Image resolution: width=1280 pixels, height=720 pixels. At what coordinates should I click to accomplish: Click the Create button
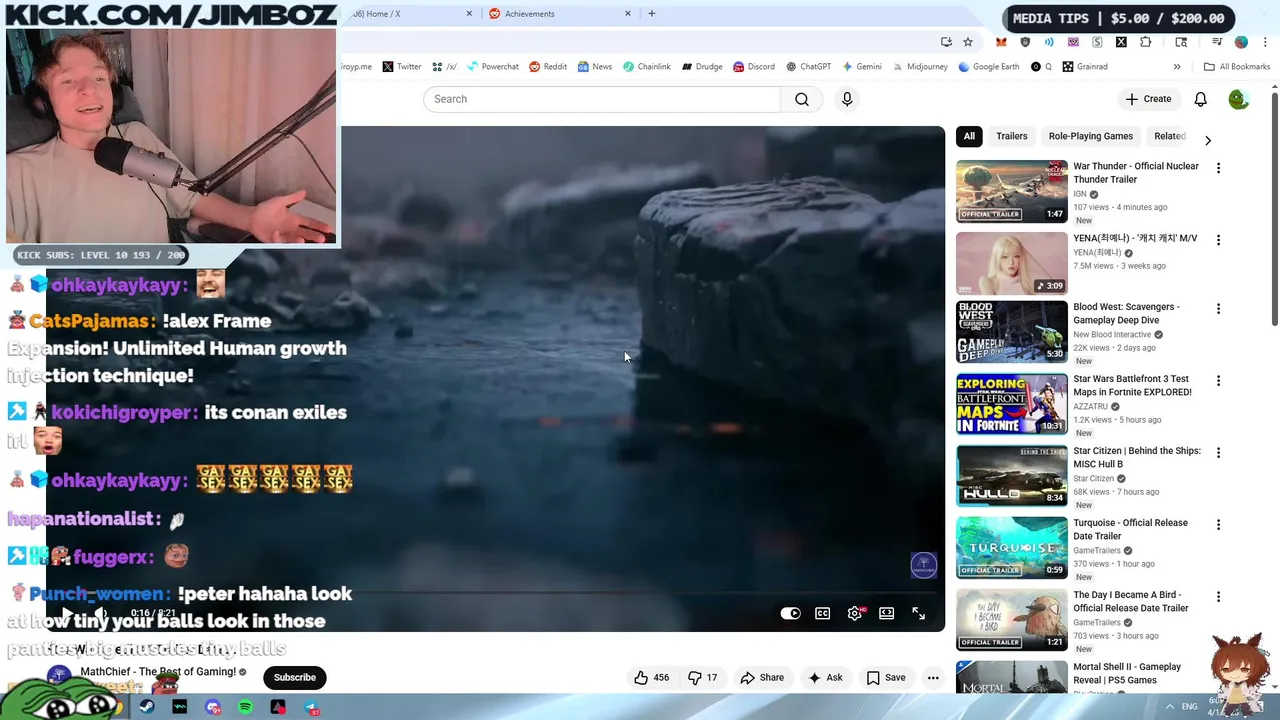(1148, 99)
